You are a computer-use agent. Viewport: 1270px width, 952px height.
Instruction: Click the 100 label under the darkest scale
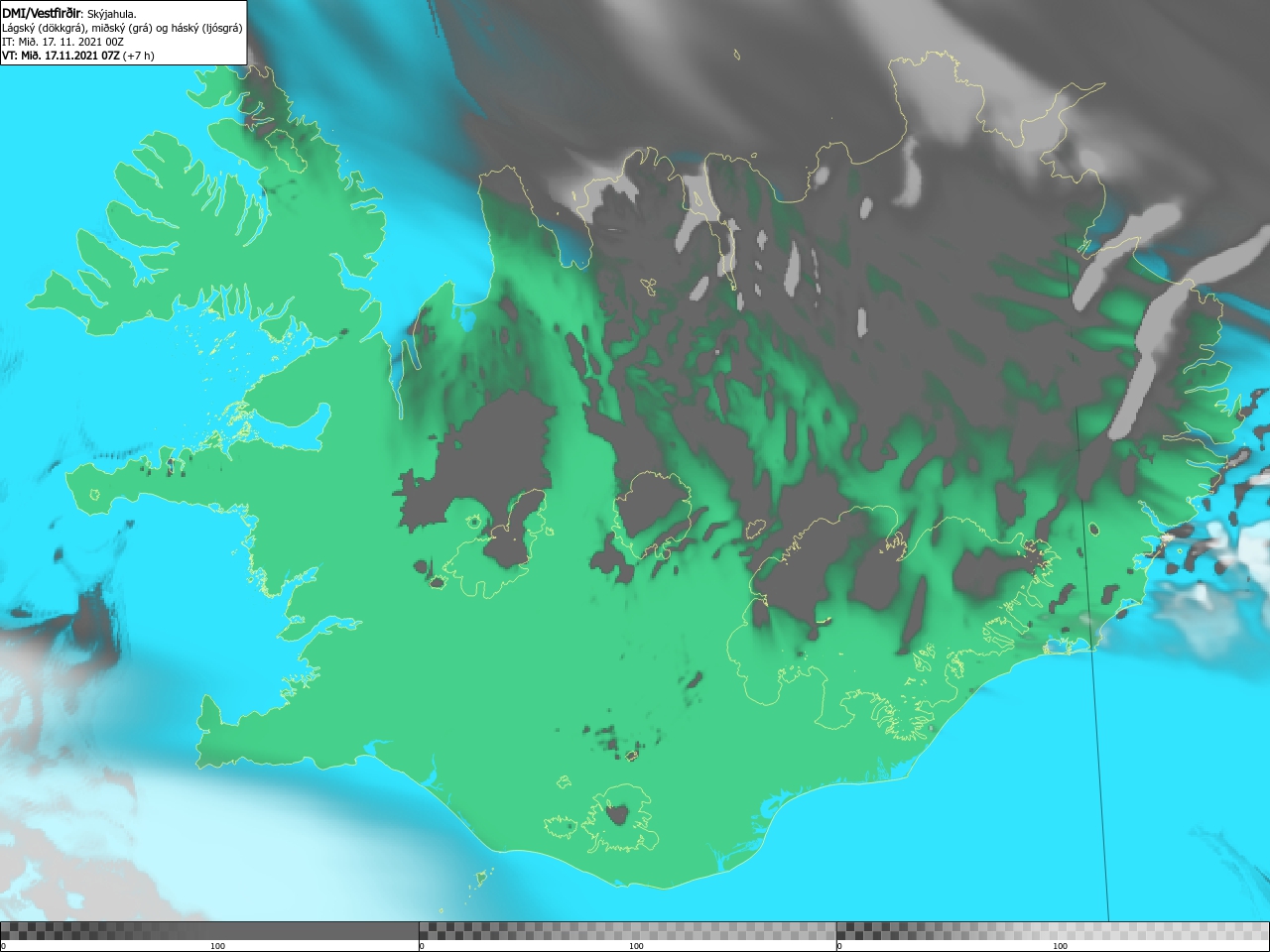tap(217, 946)
